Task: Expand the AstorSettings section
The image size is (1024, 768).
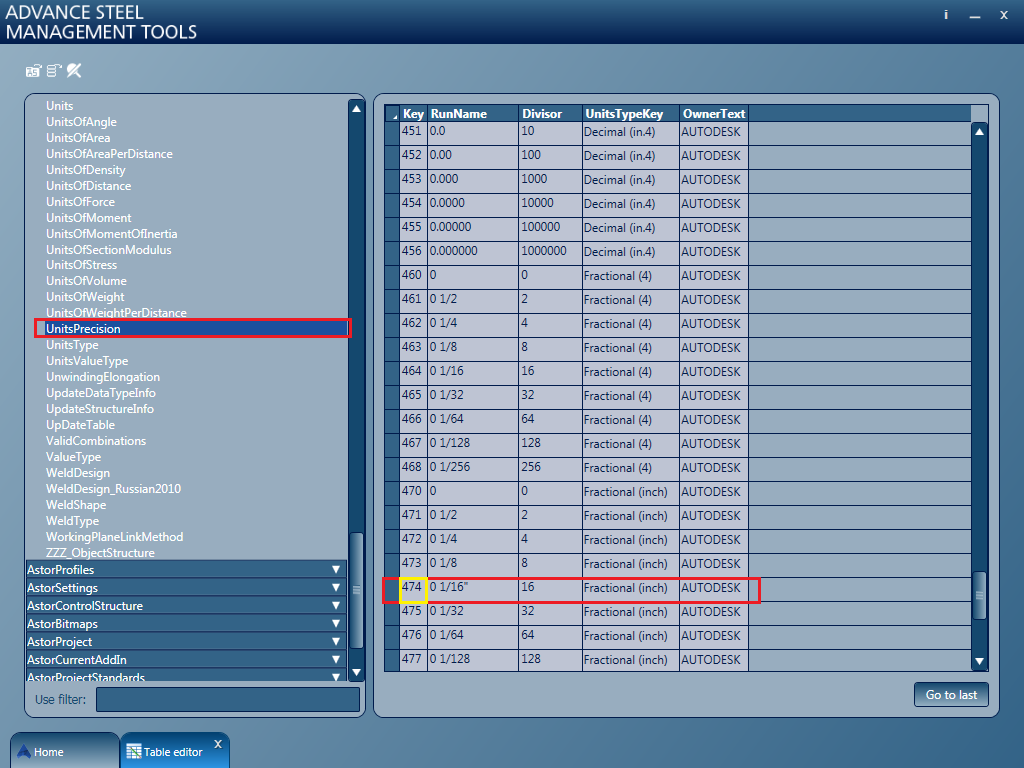Action: click(x=186, y=588)
